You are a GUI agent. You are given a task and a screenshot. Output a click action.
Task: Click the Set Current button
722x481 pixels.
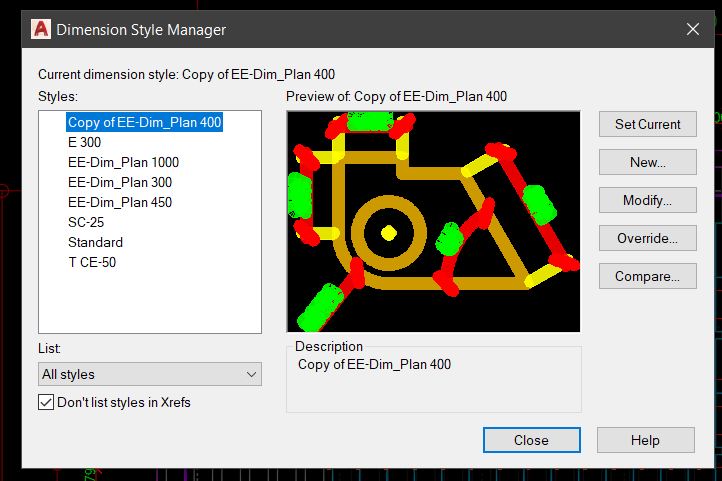(x=647, y=124)
